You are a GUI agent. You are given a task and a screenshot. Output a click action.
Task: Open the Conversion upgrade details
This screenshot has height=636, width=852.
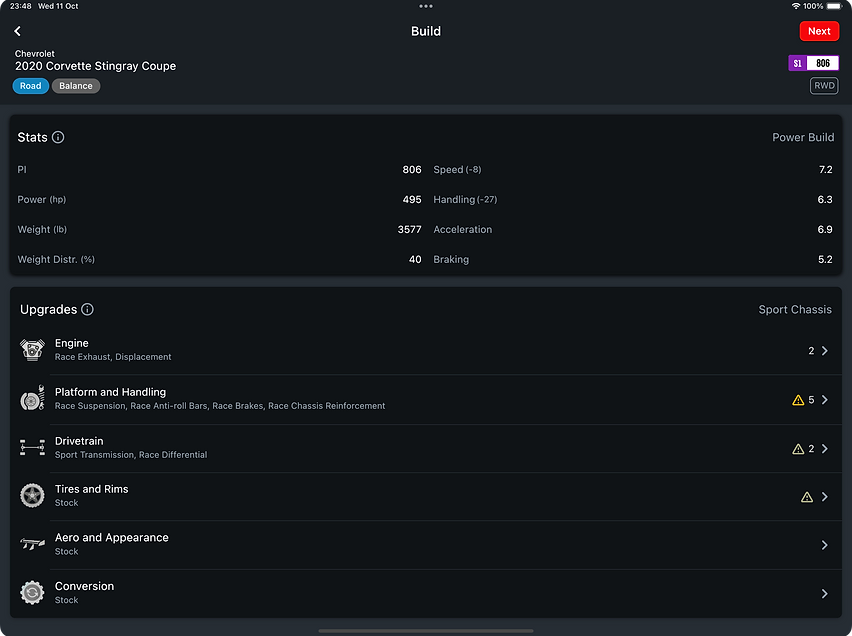coord(824,592)
